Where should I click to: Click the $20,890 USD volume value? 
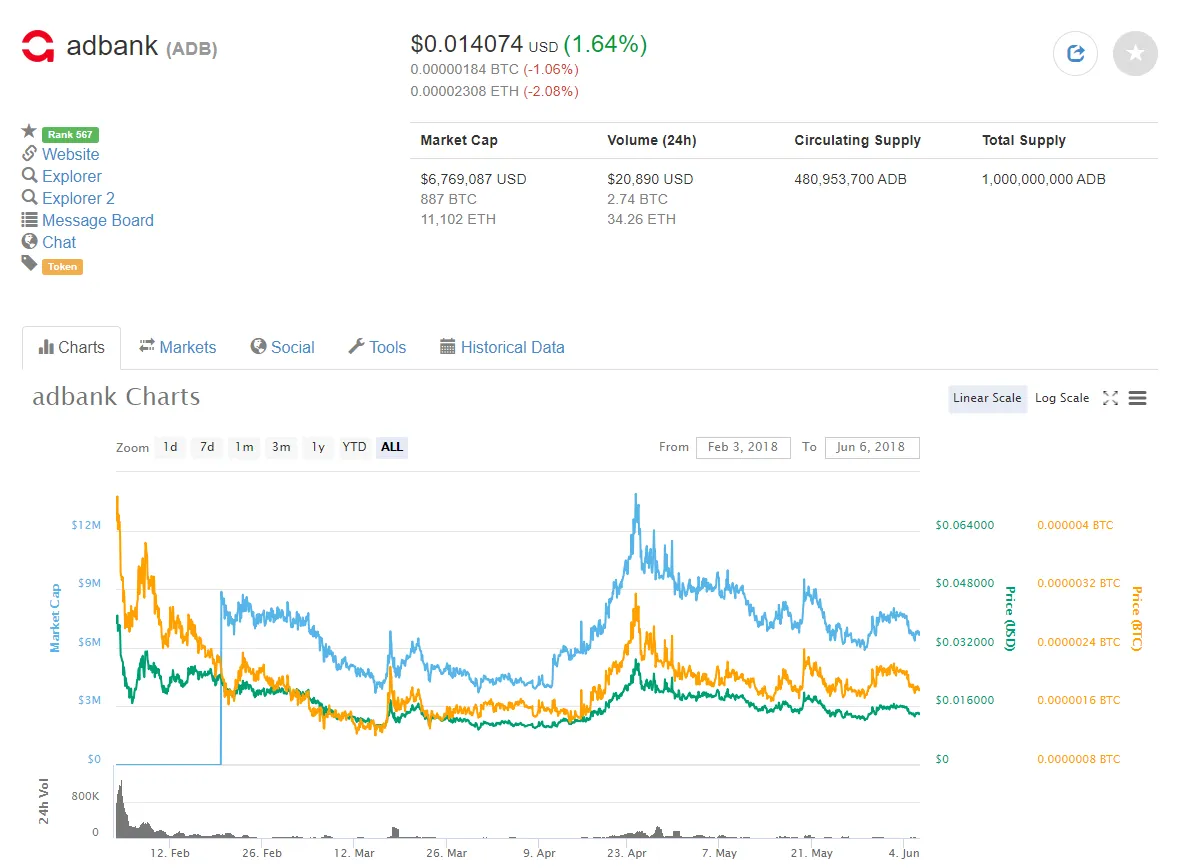tap(650, 179)
